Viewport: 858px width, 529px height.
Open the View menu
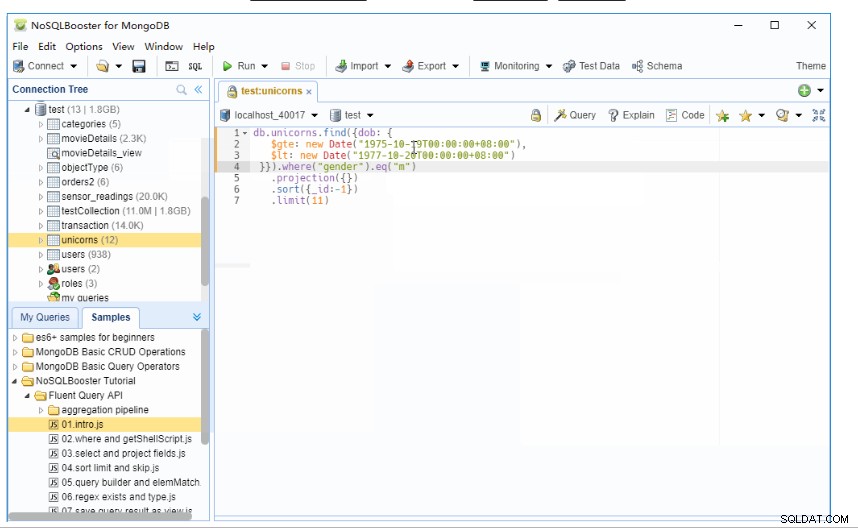(x=123, y=46)
